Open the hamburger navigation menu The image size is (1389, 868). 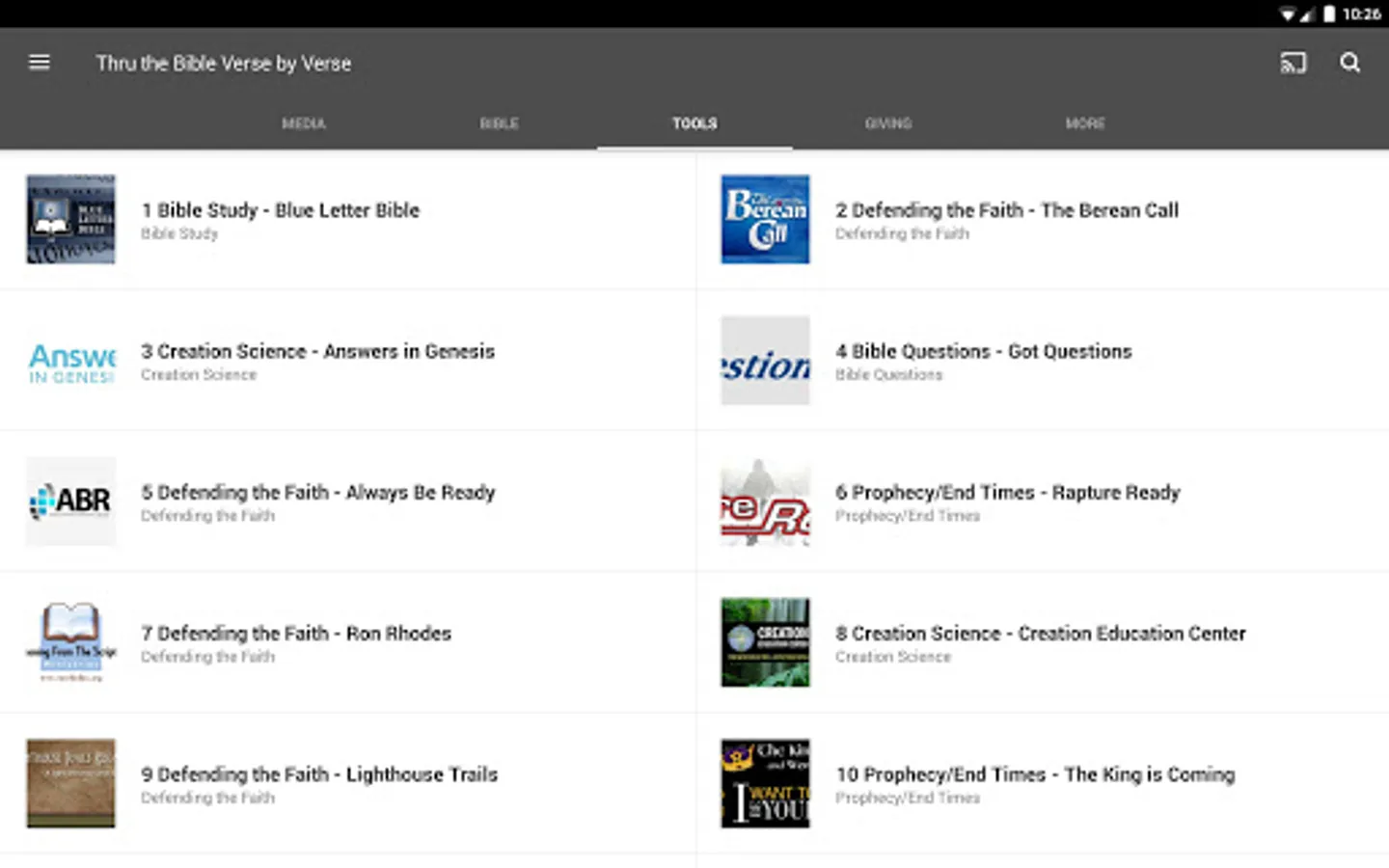click(x=40, y=63)
